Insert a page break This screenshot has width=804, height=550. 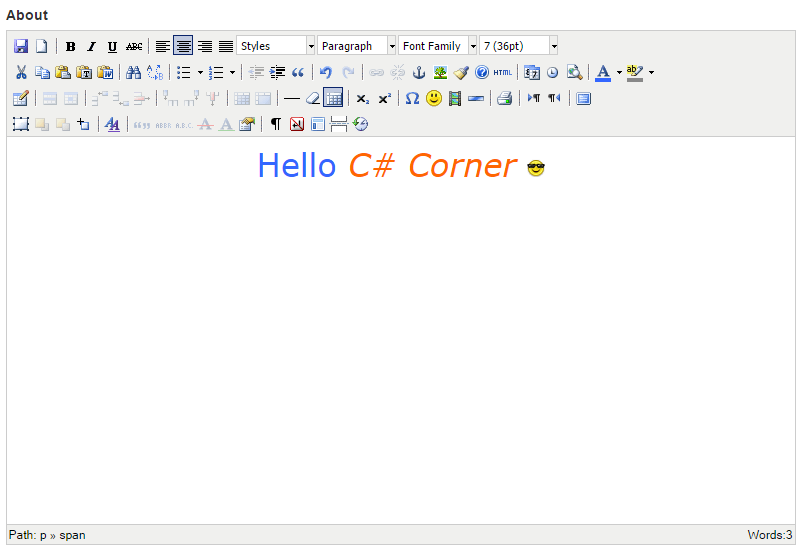pos(339,124)
